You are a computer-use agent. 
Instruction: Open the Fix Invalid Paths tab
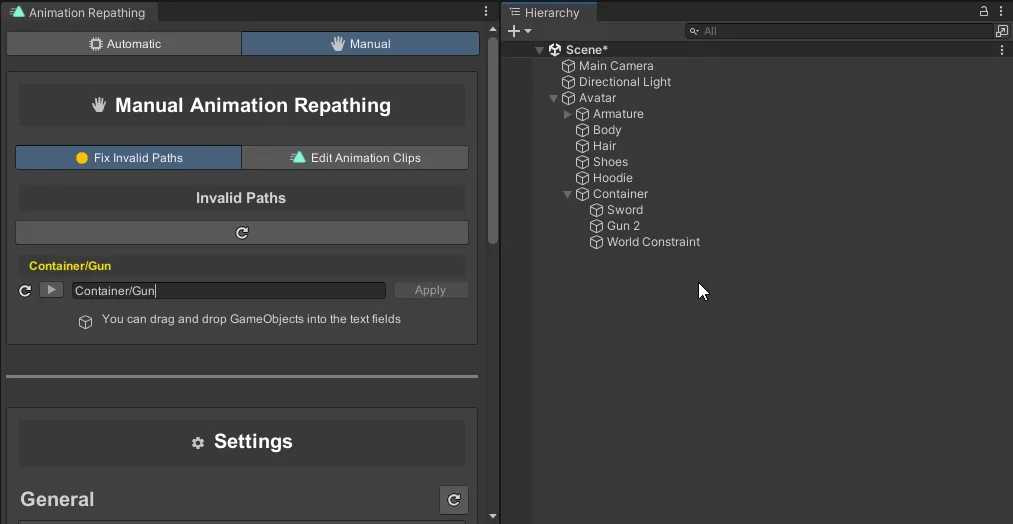[129, 158]
